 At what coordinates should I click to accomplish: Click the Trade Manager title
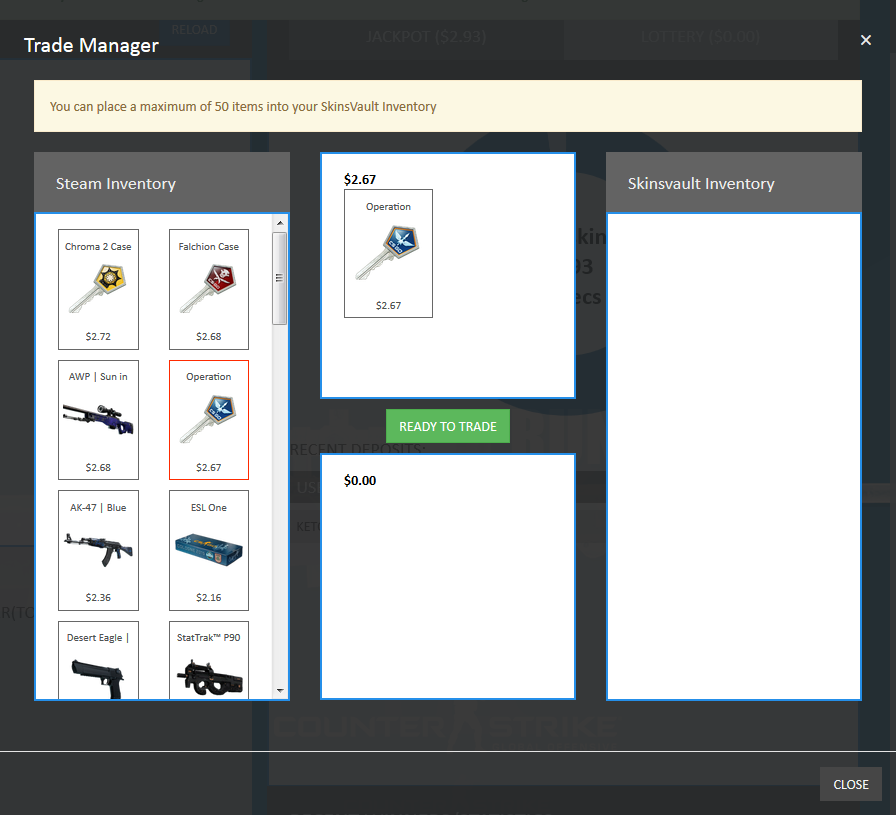click(x=91, y=45)
